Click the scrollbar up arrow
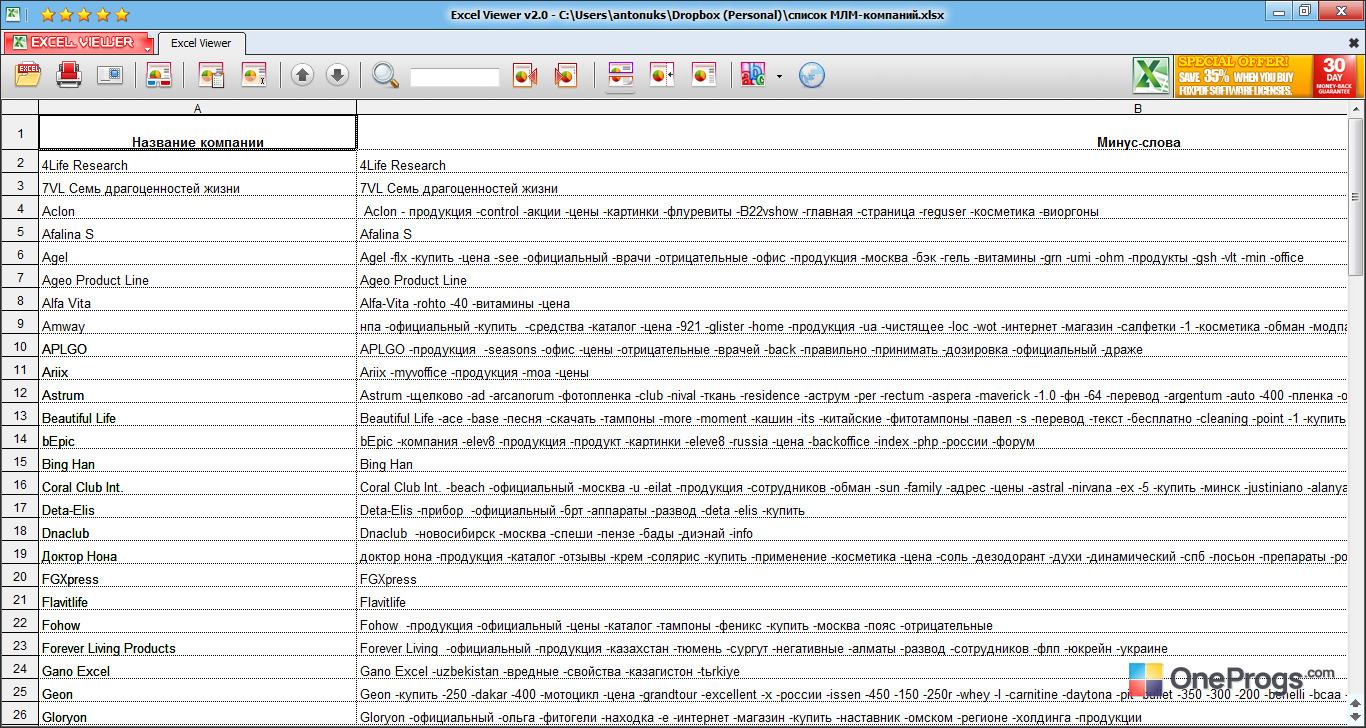The height and width of the screenshot is (728, 1366). tap(1356, 107)
